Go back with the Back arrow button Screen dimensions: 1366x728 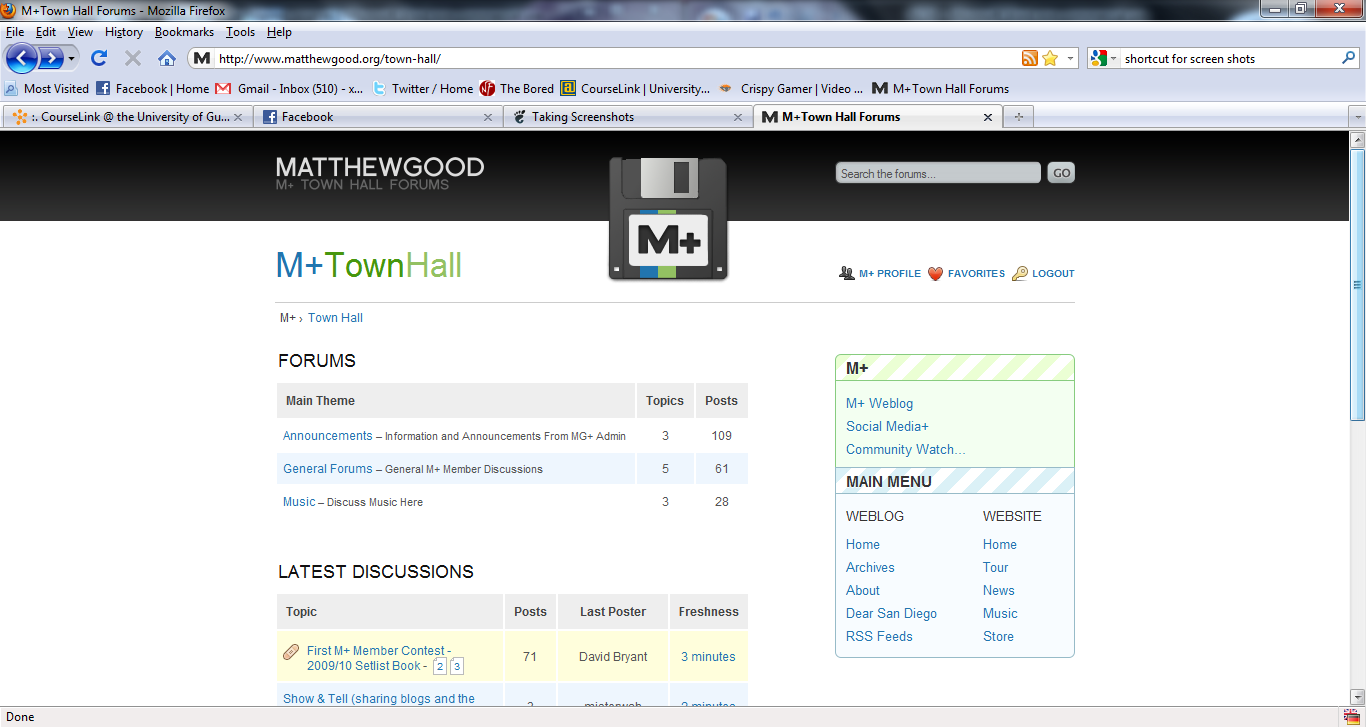[22, 58]
